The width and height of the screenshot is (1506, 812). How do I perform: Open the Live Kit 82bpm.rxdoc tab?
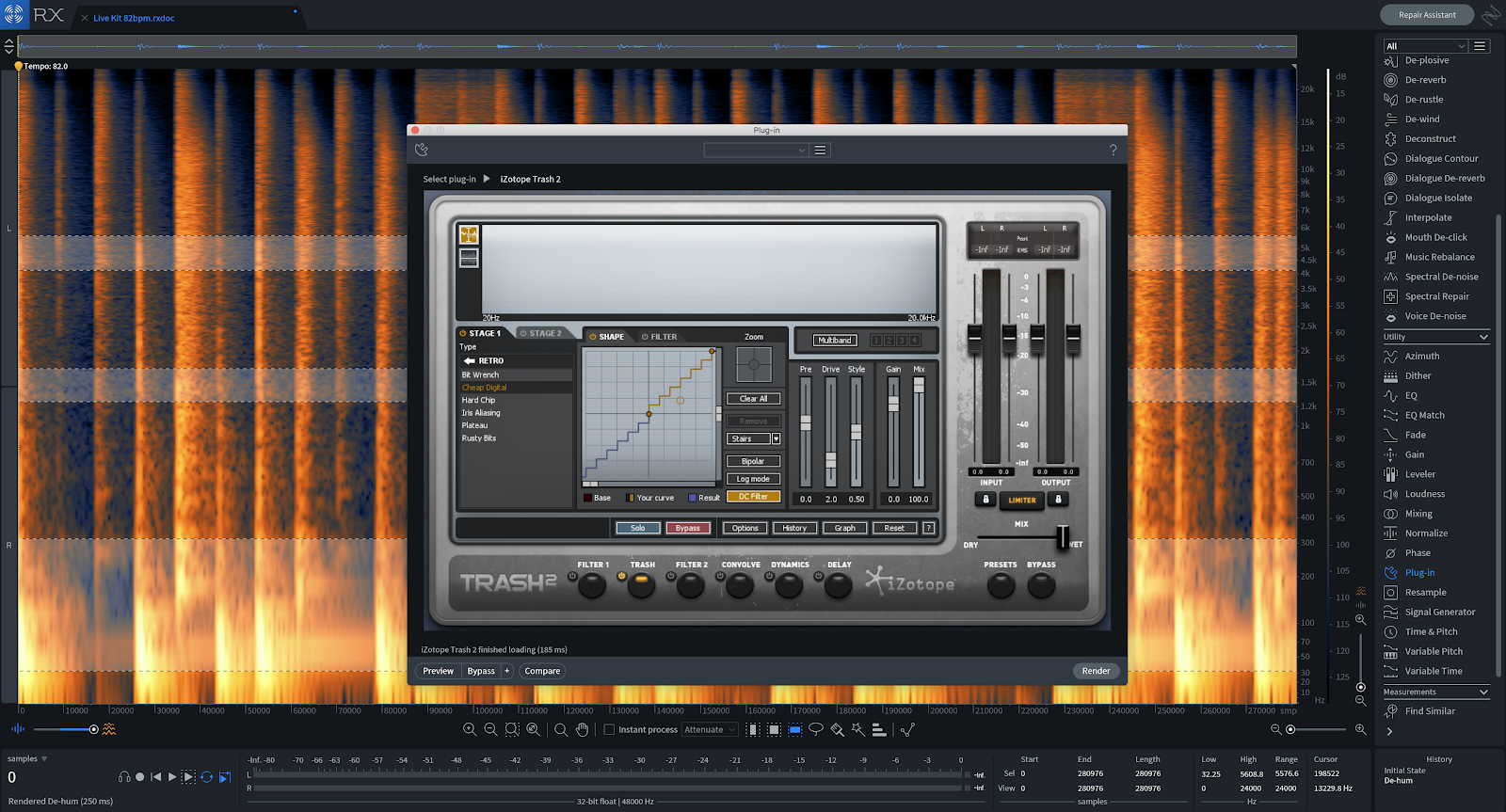134,18
